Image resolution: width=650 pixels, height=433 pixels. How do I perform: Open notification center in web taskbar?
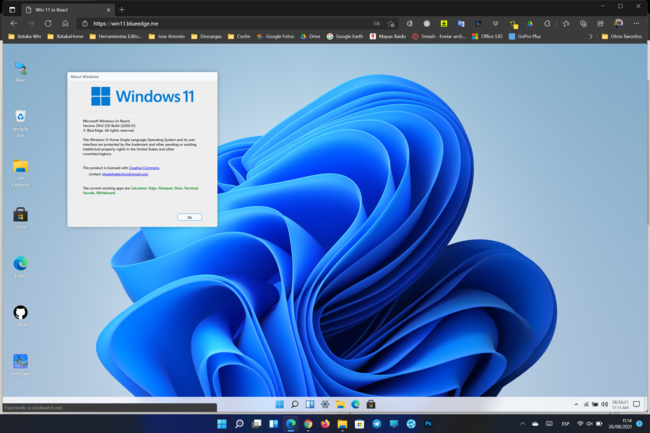coord(637,404)
